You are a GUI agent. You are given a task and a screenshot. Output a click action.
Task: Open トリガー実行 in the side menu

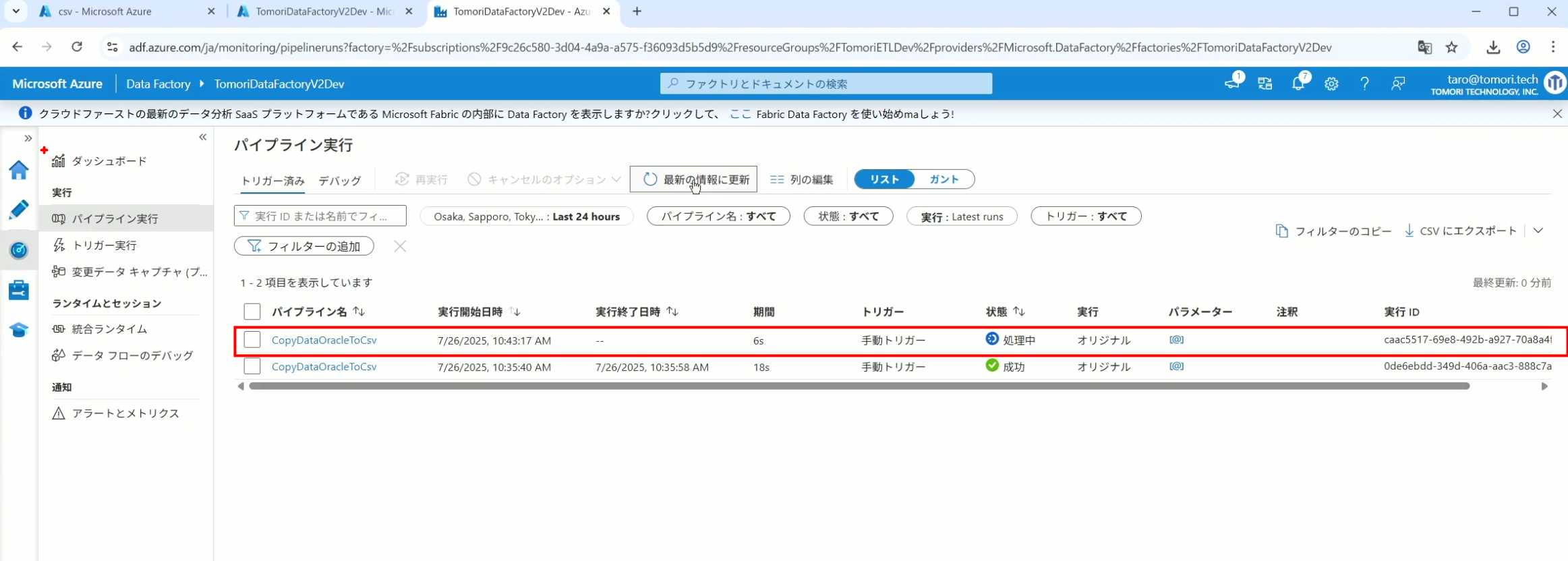coord(105,245)
